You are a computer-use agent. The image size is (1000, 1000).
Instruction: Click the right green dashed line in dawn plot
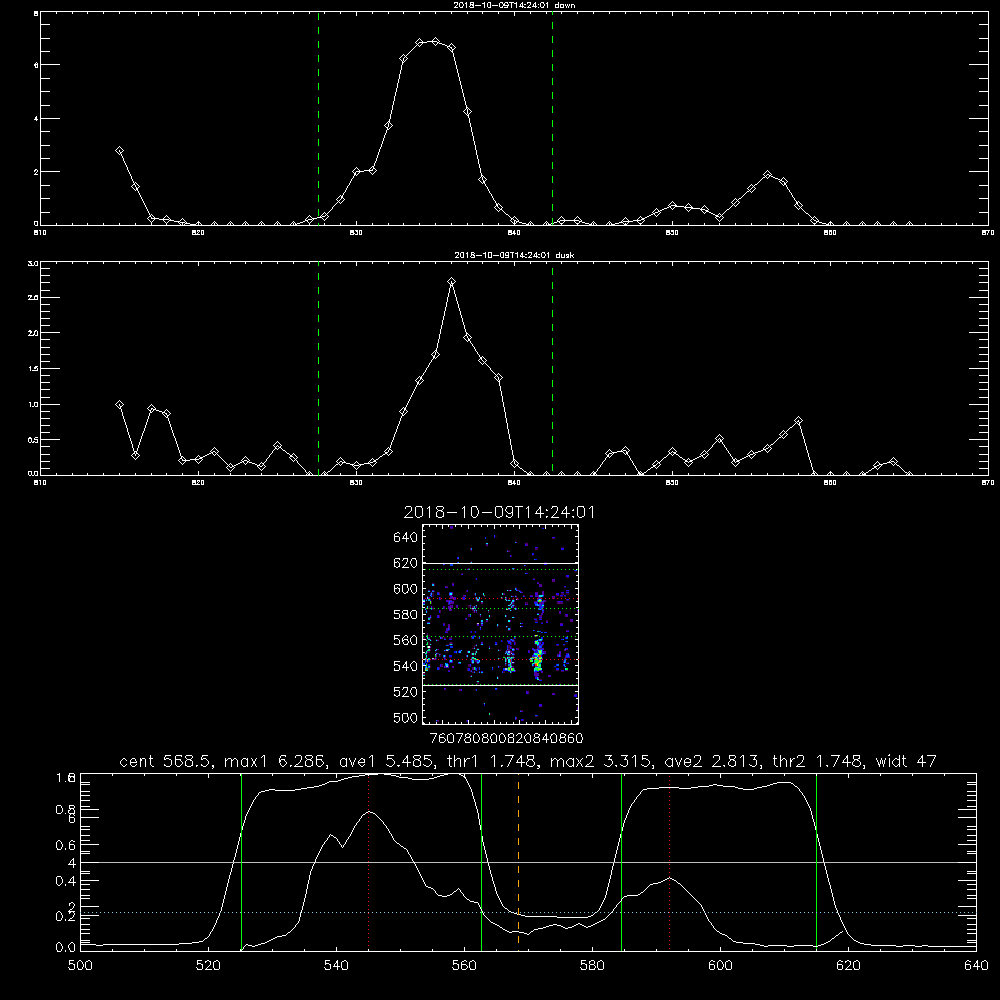point(552,119)
